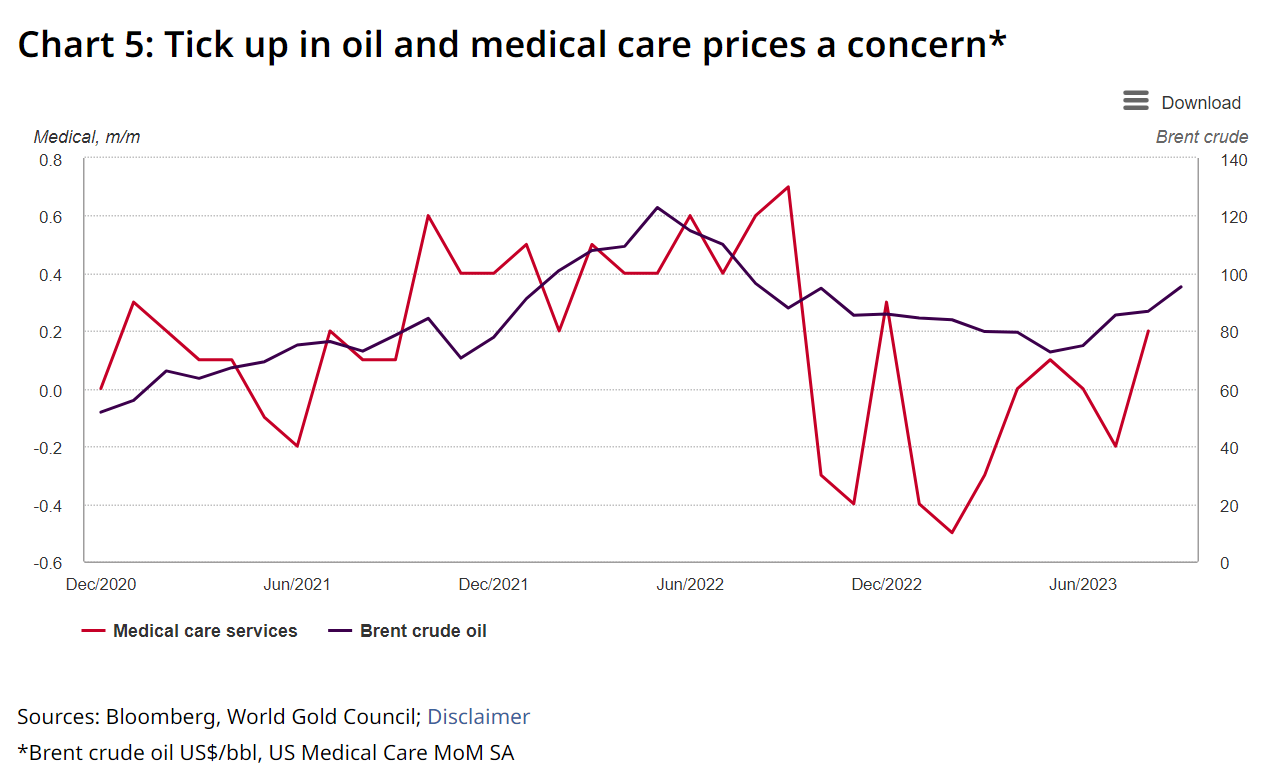The width and height of the screenshot is (1275, 783).
Task: Open the chart Download hamburger menu icon
Action: click(x=1135, y=101)
